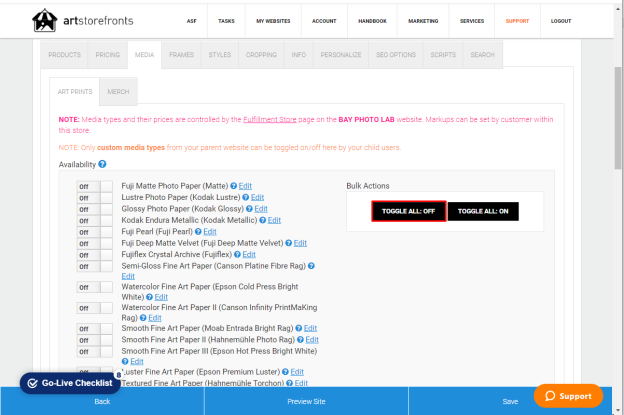Open the Marketing menu item
The height and width of the screenshot is (415, 624).
423,21
